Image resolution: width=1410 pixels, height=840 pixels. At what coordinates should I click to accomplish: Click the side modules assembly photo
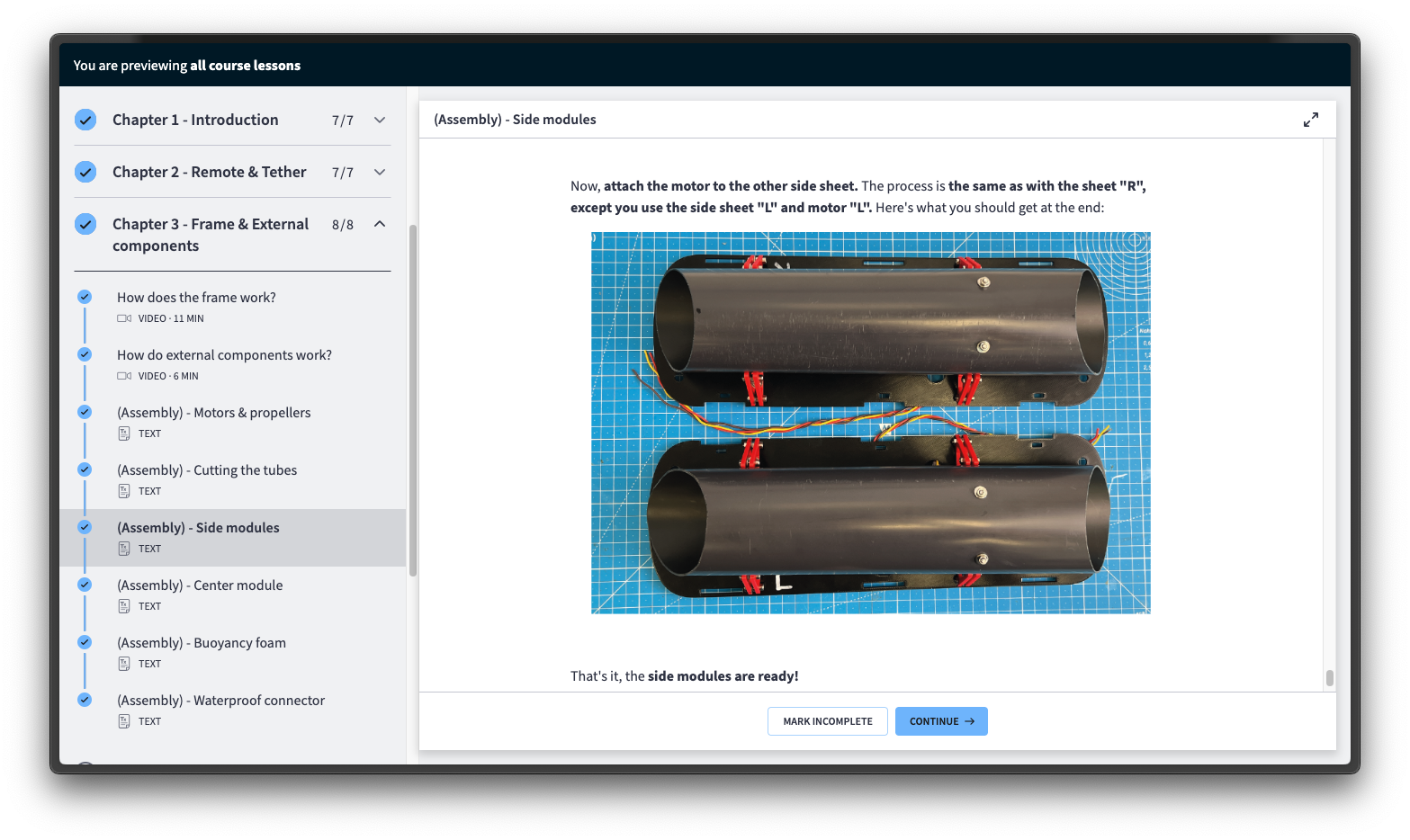(x=870, y=423)
